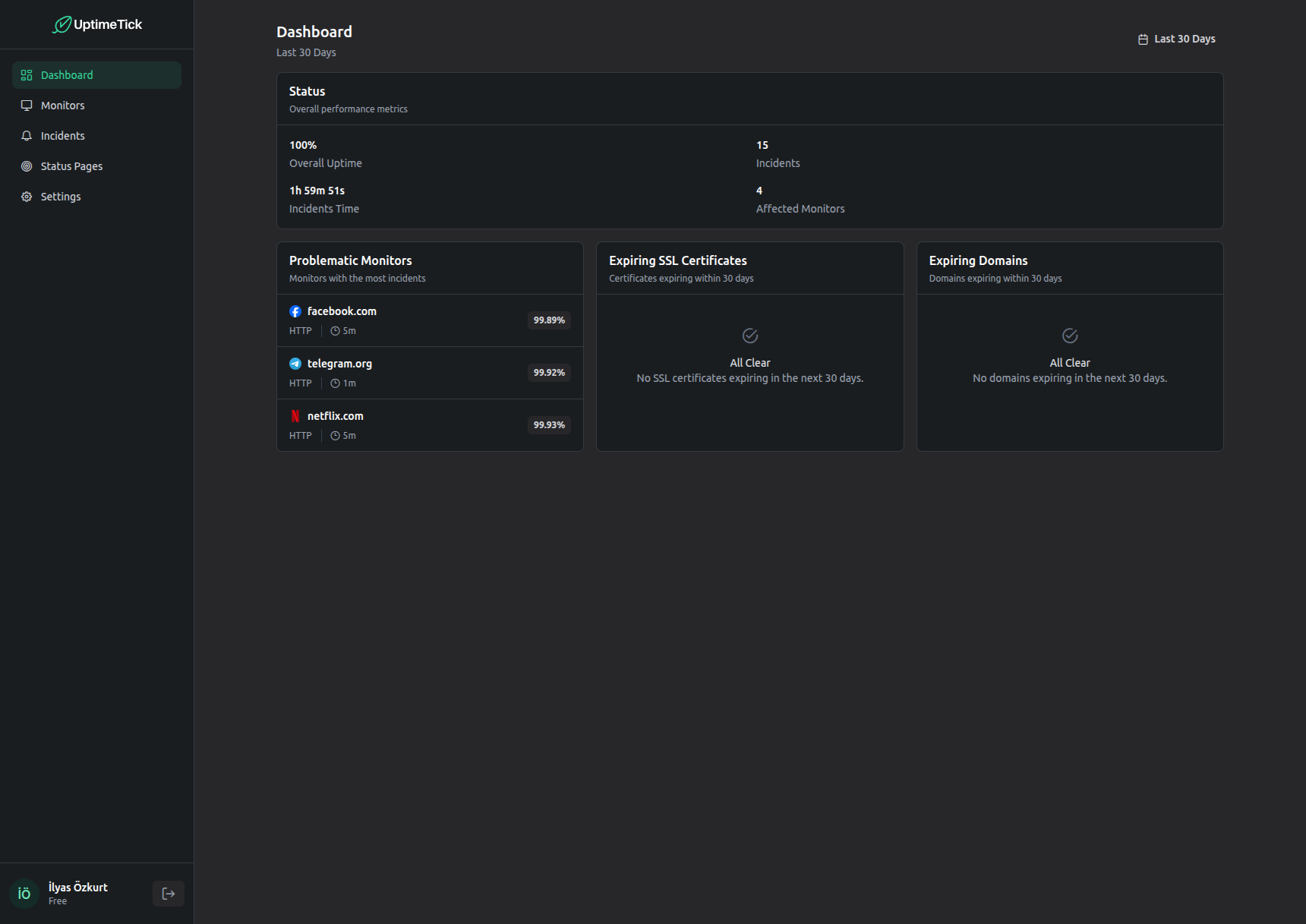Click the Monitors screen icon in sidebar
This screenshot has height=924, width=1306.
point(27,106)
